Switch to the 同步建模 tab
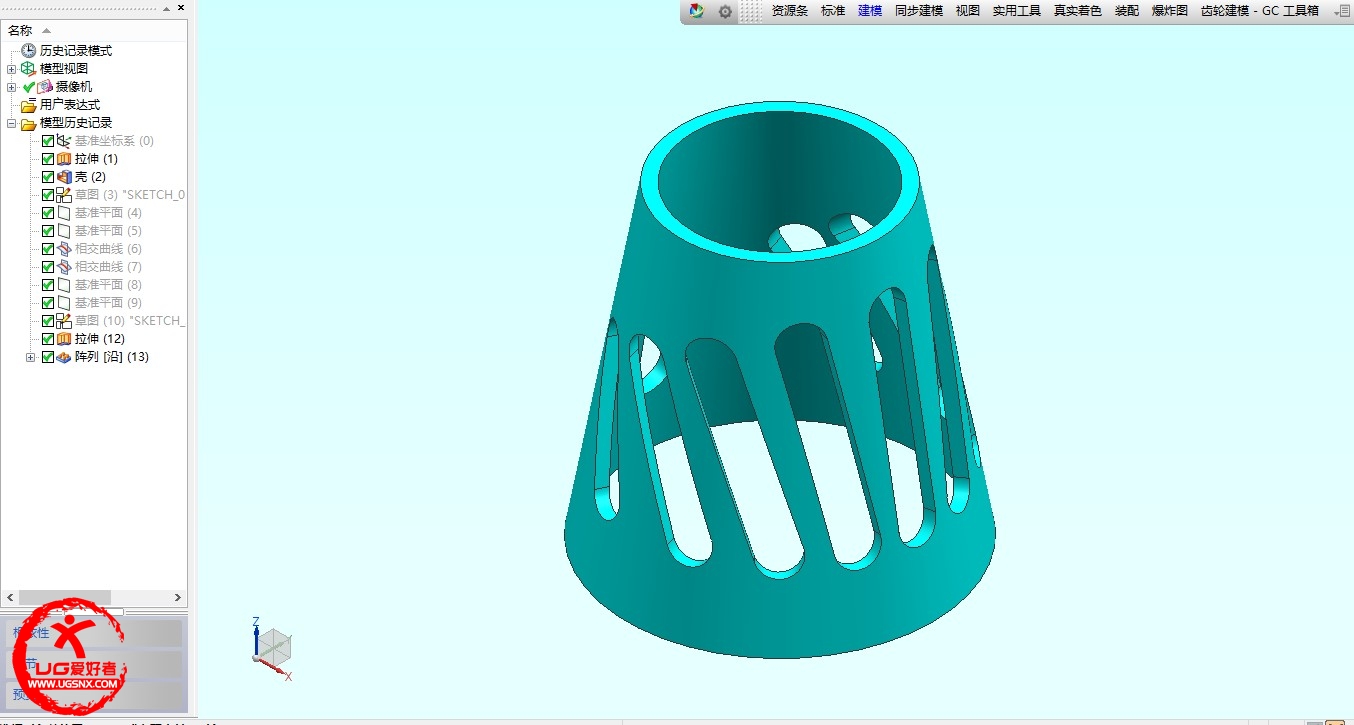The image size is (1354, 725). [x=919, y=11]
